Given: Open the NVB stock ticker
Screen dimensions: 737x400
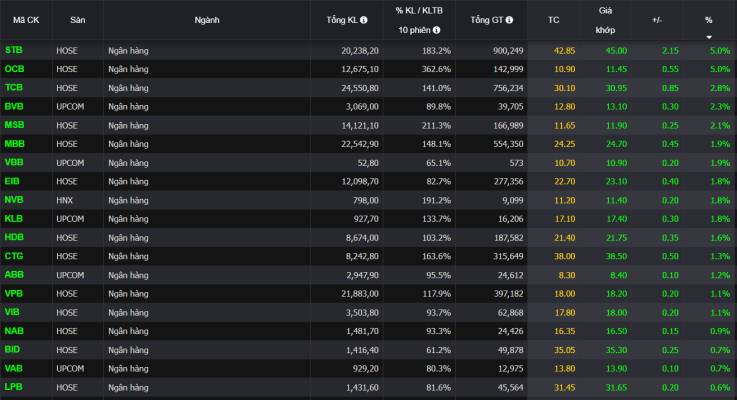Looking at the screenshot, I should [x=14, y=200].
